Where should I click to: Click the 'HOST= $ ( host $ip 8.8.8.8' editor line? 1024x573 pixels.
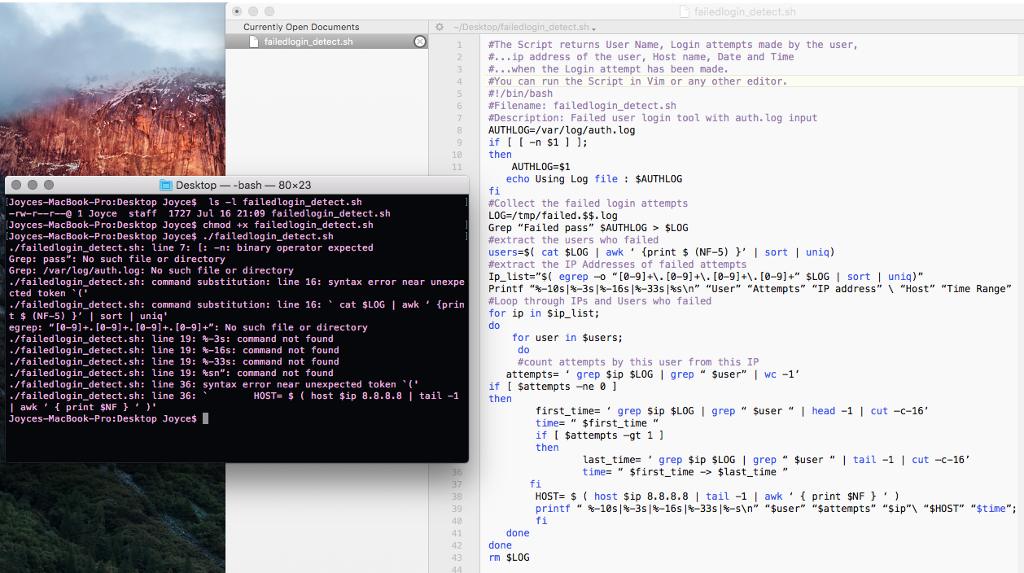click(x=716, y=497)
